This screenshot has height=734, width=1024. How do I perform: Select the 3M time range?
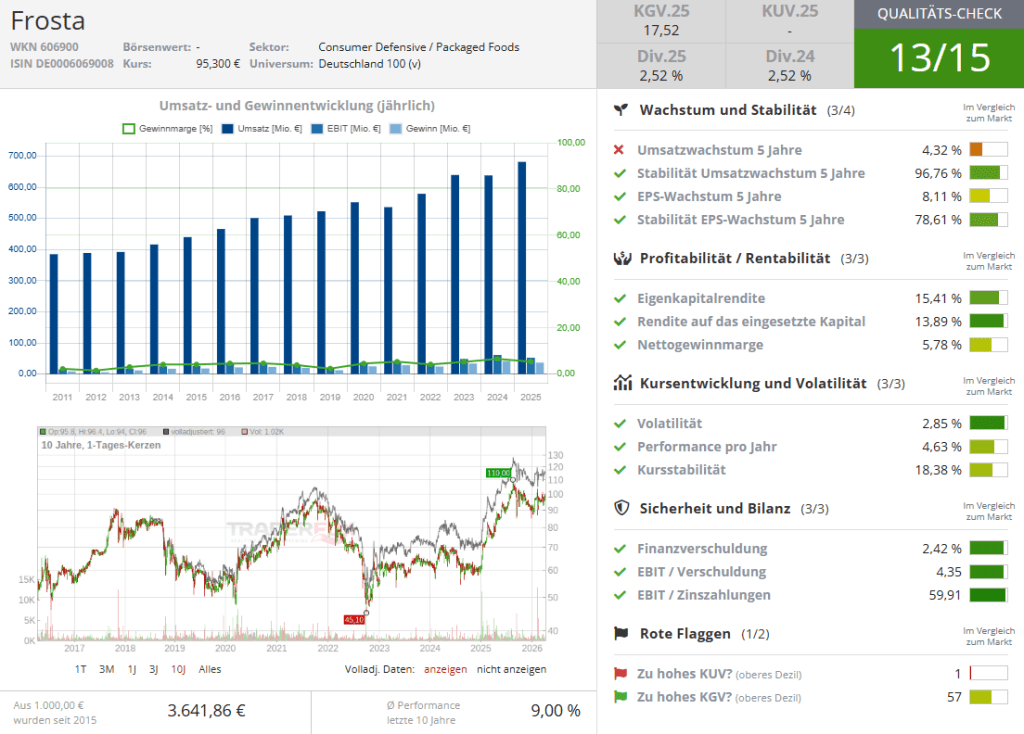[106, 669]
